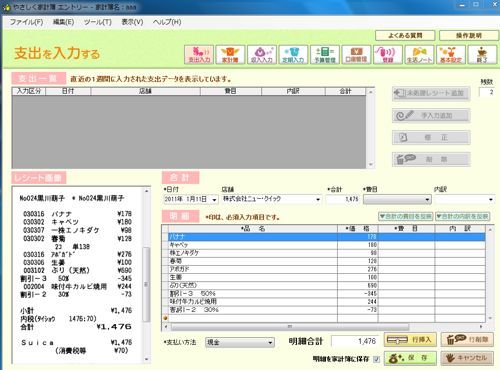Open the 口座管理 toolbar icon
Image resolution: width=500 pixels, height=370 pixels.
point(356,54)
